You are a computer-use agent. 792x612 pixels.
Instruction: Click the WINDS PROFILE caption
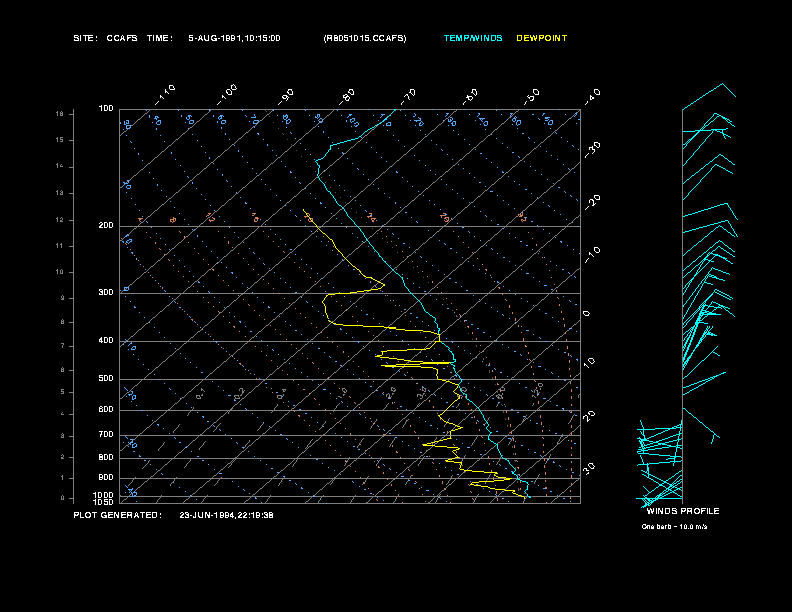pyautogui.click(x=683, y=511)
